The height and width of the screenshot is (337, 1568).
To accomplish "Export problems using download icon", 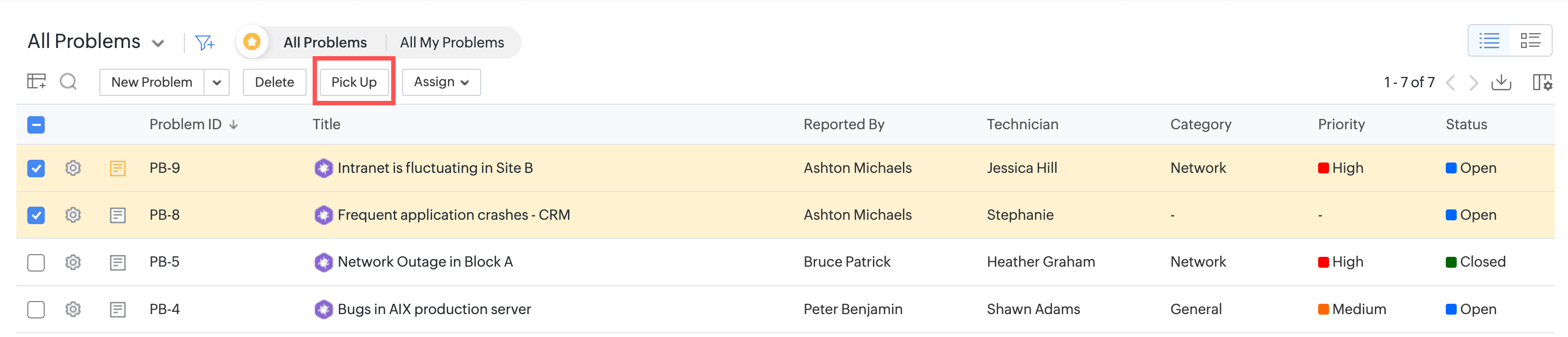I will tap(1501, 82).
